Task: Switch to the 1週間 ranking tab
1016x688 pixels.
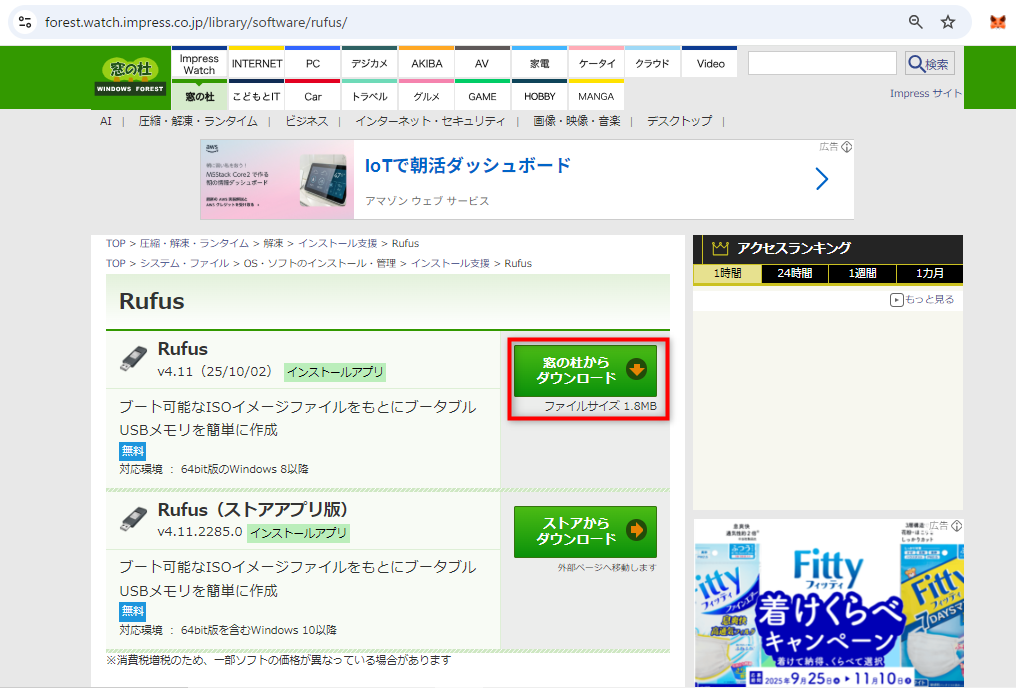Action: pos(862,274)
